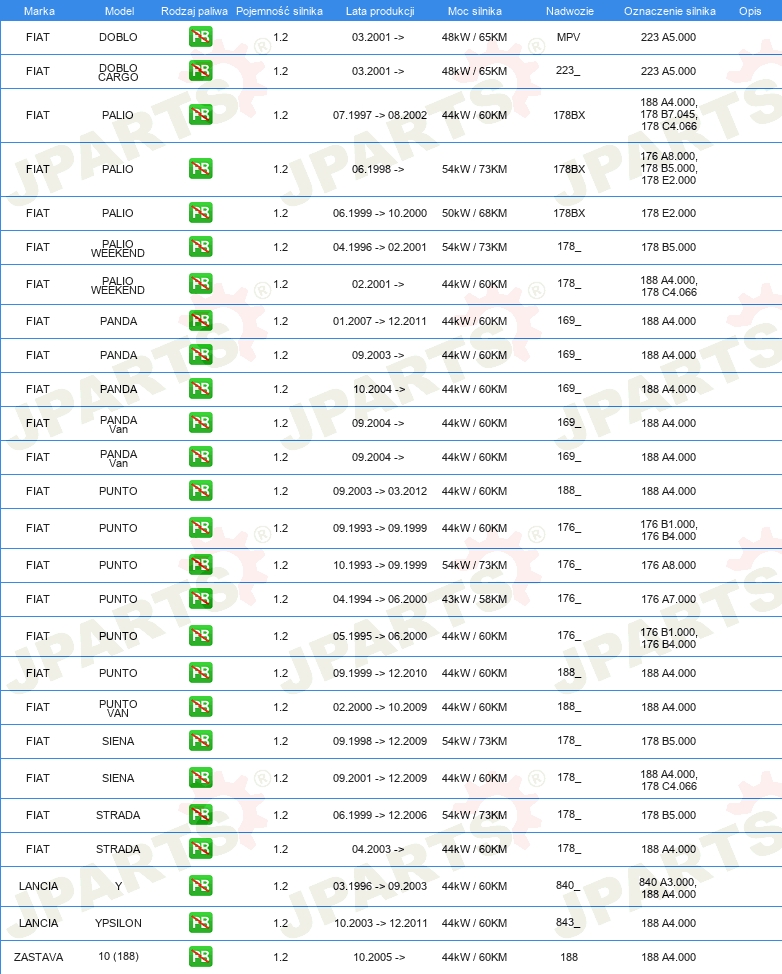Click the fuel icon in the STRADA 06.1999 row

pos(201,814)
